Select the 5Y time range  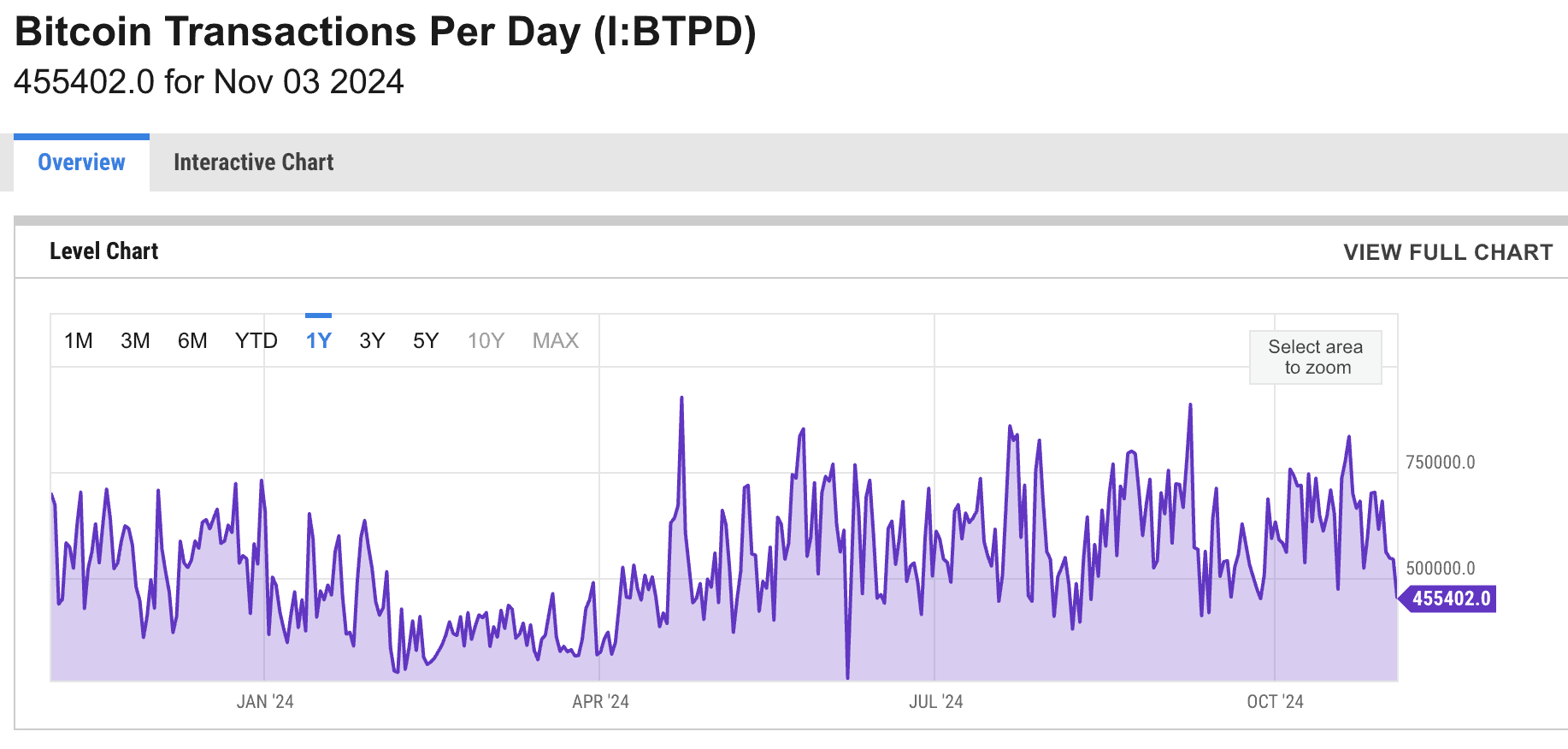click(x=426, y=341)
